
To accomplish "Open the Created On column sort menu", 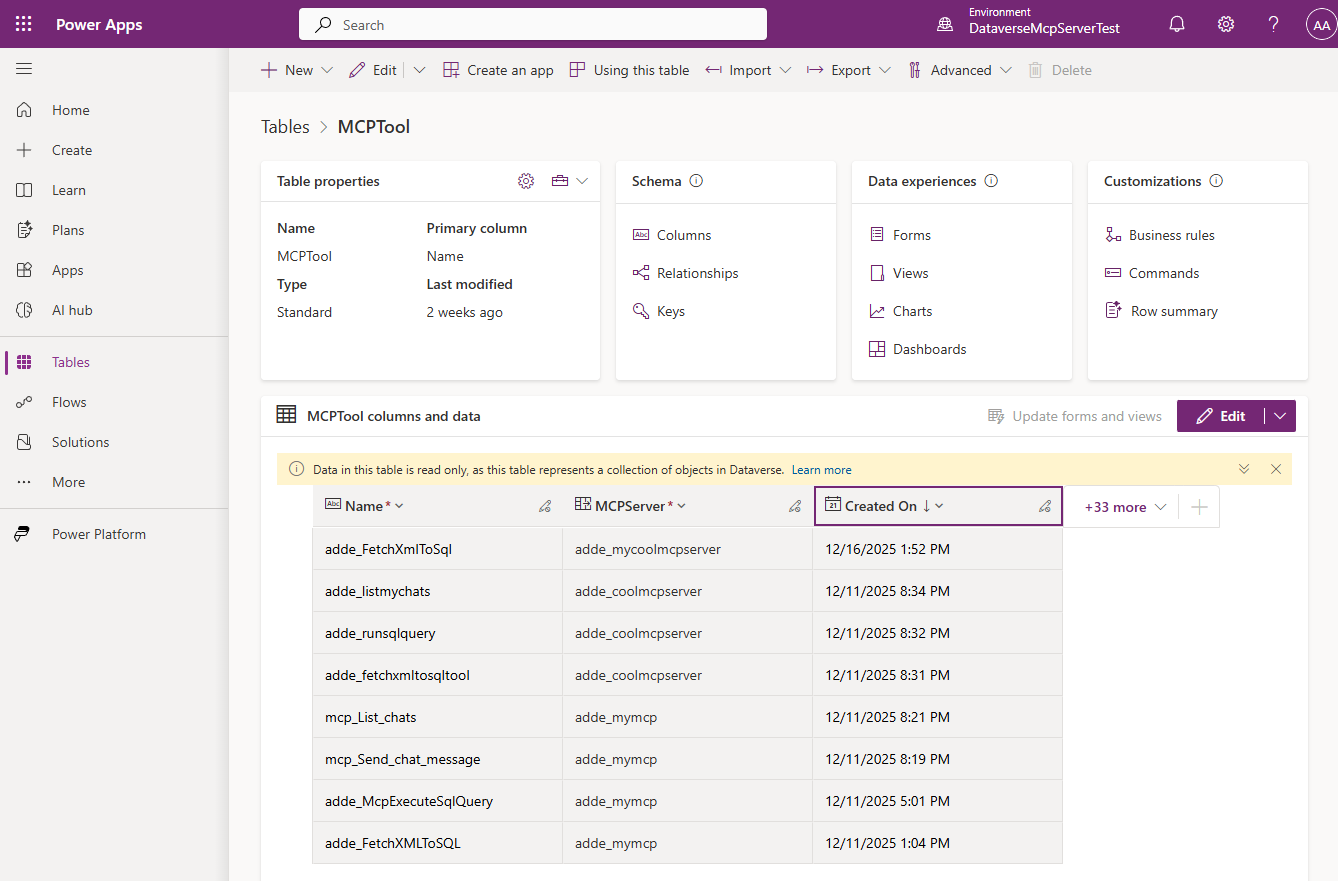I will tap(939, 506).
